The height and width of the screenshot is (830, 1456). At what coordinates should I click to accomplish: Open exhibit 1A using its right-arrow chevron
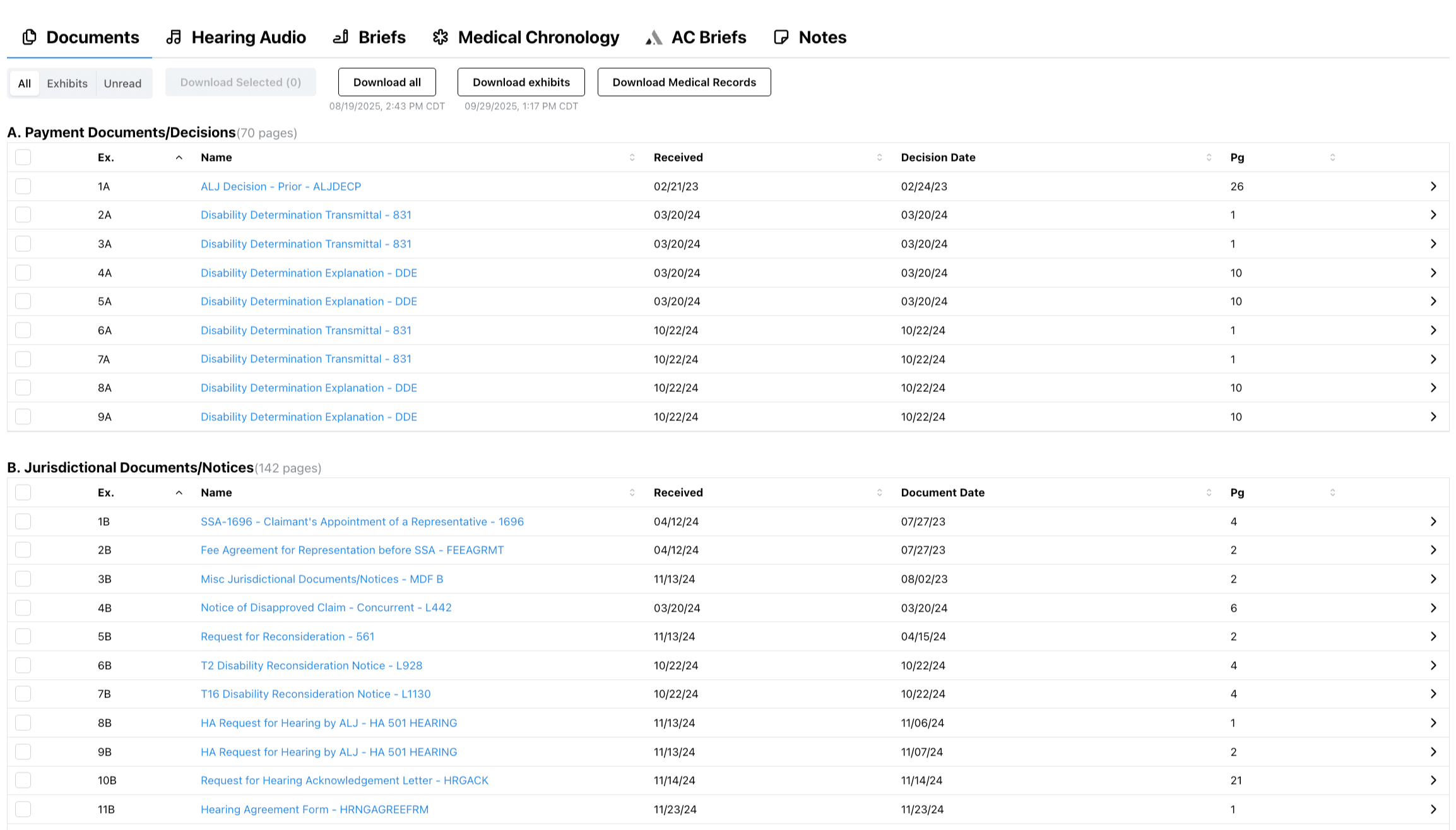(x=1432, y=186)
